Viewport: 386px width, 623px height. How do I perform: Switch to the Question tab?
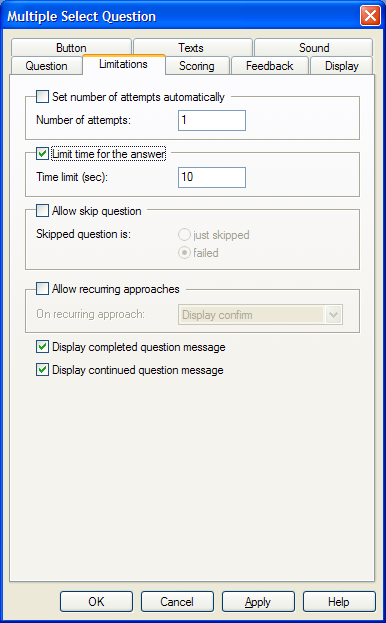(47, 66)
